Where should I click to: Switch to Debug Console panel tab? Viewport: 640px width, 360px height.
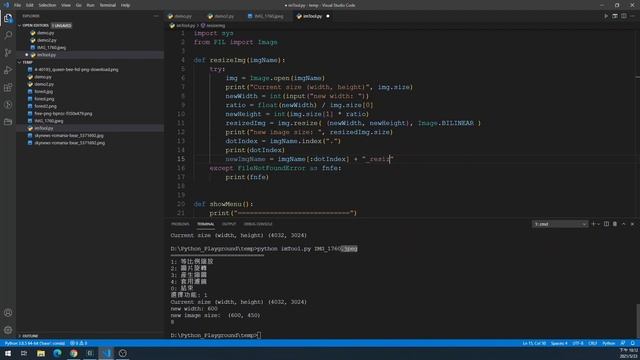point(258,224)
